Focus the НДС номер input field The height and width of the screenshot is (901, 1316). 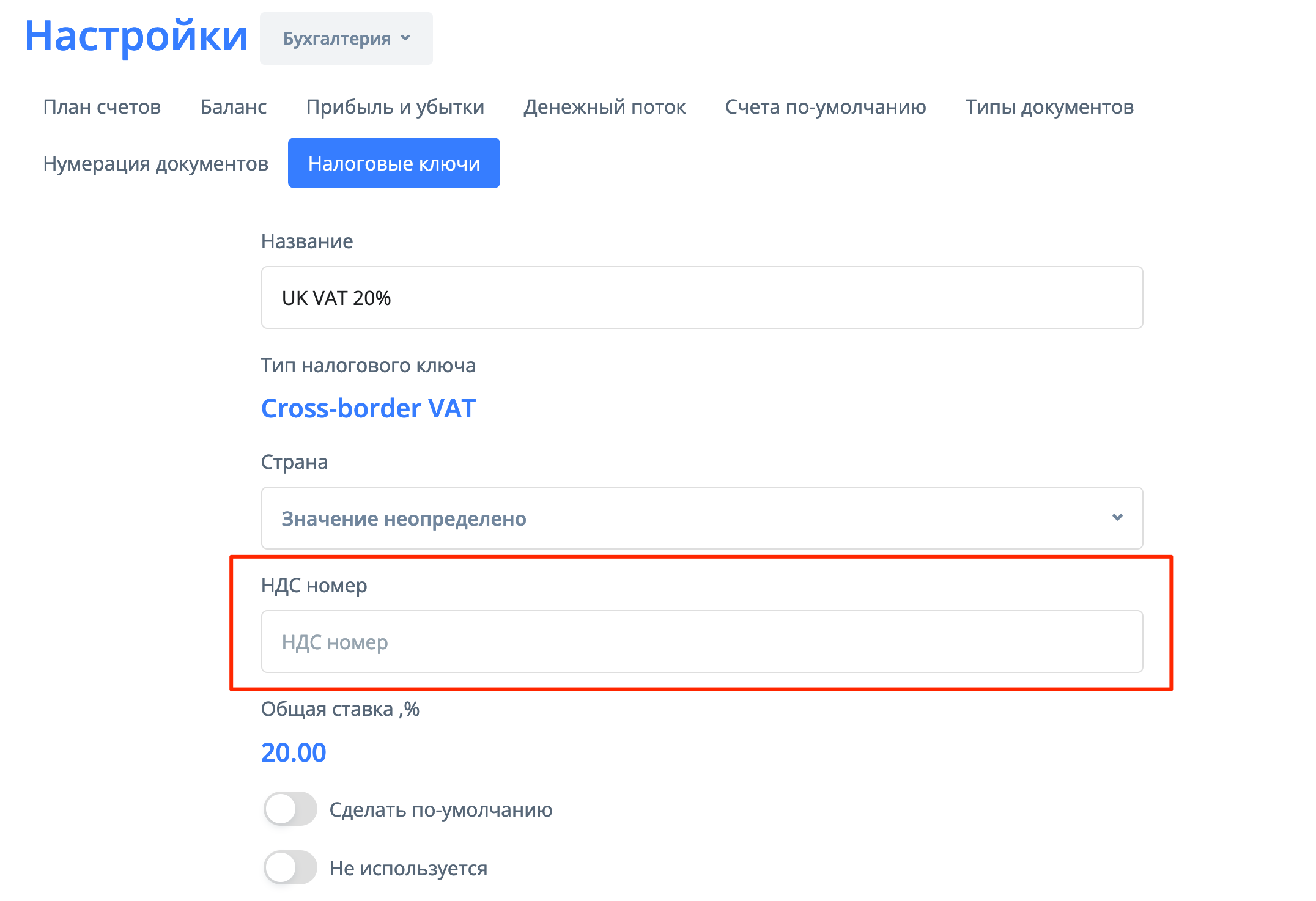(701, 642)
